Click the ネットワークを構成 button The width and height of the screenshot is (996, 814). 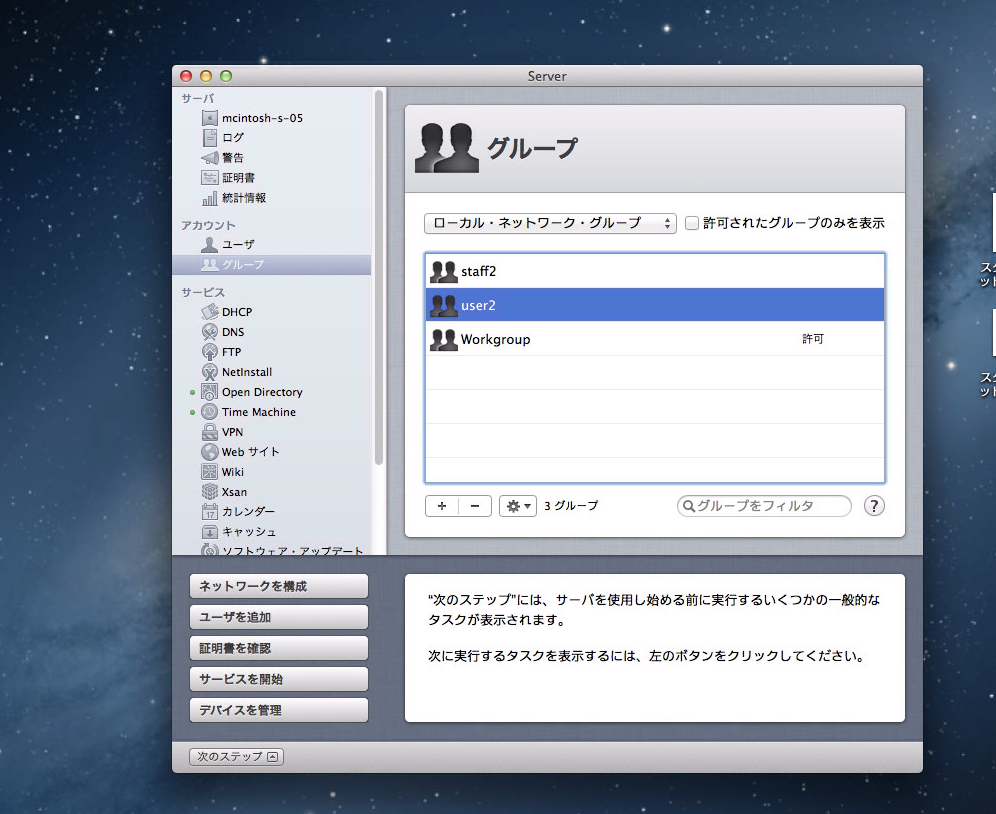click(x=279, y=586)
